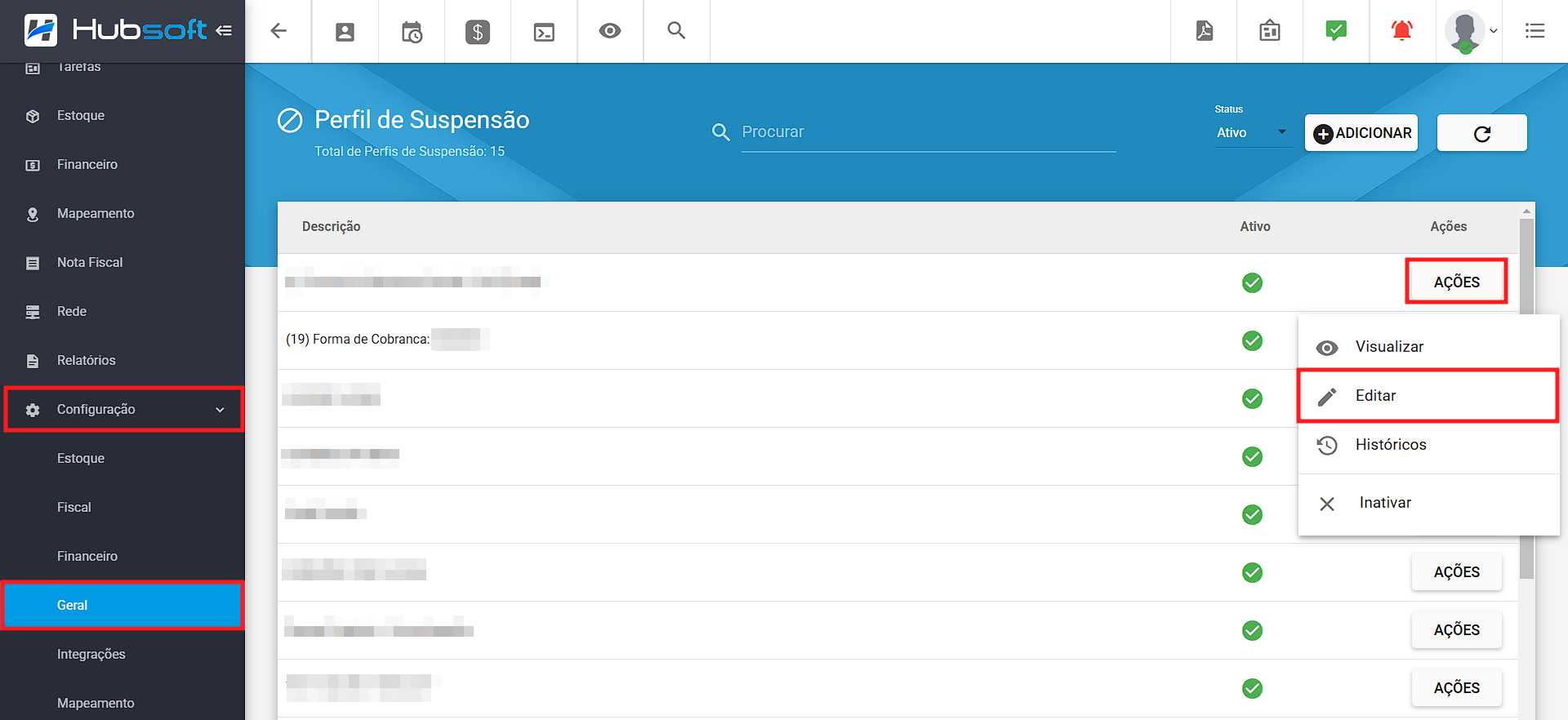The height and width of the screenshot is (720, 1568).
Task: Click the eye icon in top toolbar
Action: tap(610, 31)
